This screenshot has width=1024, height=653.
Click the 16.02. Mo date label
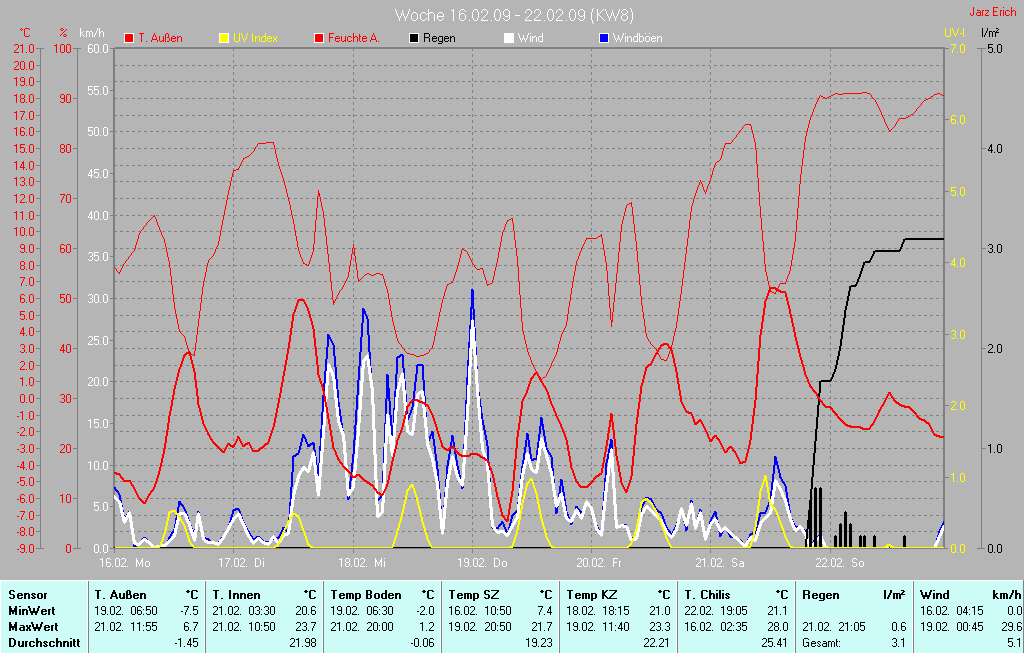[x=125, y=563]
